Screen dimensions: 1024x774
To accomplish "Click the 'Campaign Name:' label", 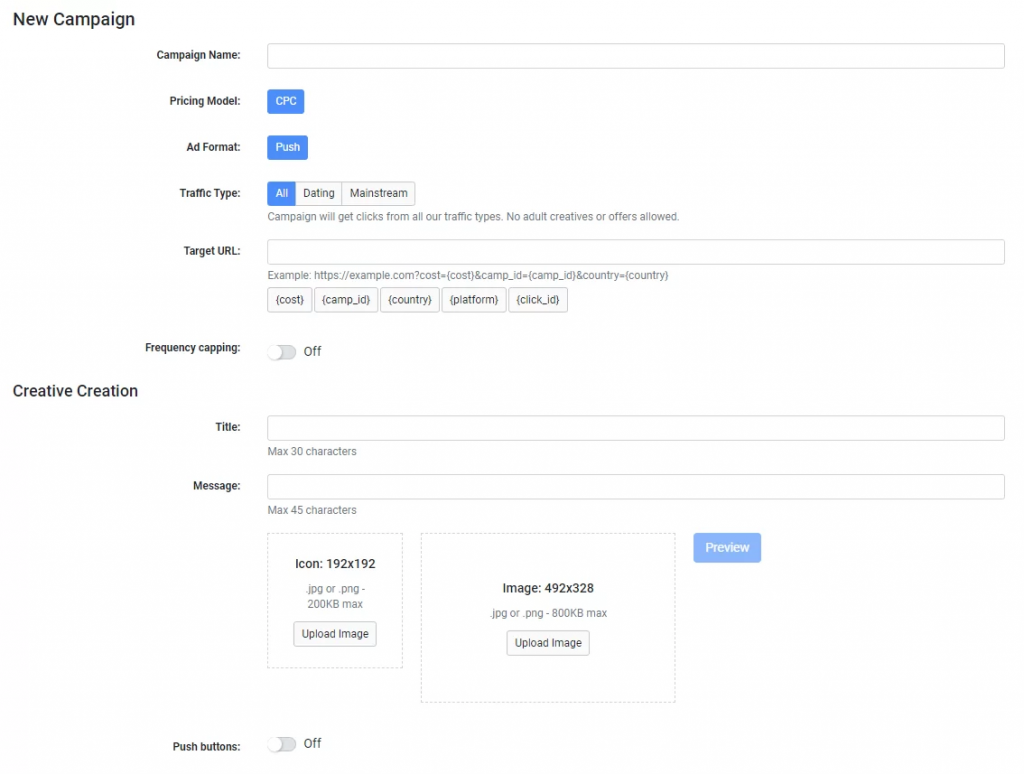I will tap(199, 56).
